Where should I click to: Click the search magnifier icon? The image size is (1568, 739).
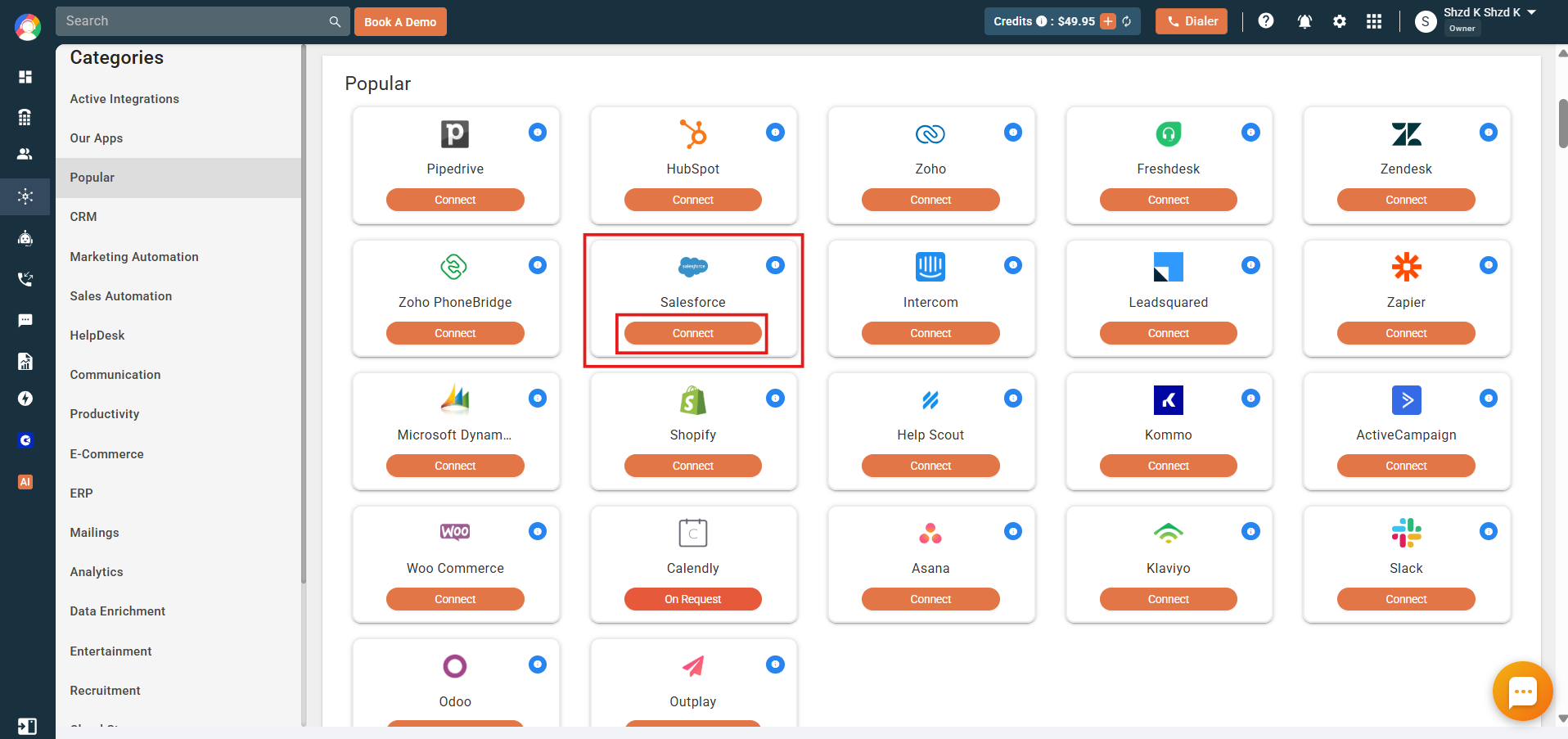[335, 21]
